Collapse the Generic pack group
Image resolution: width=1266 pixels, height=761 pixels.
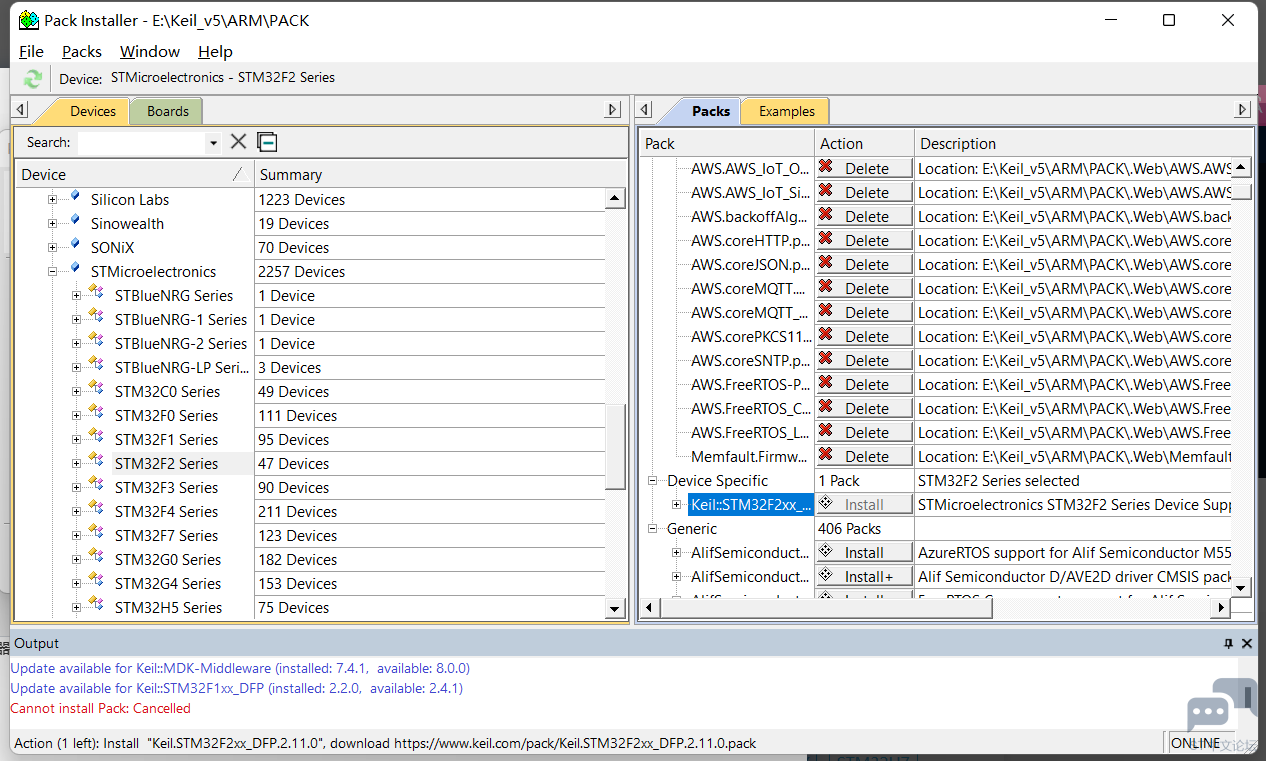[653, 529]
